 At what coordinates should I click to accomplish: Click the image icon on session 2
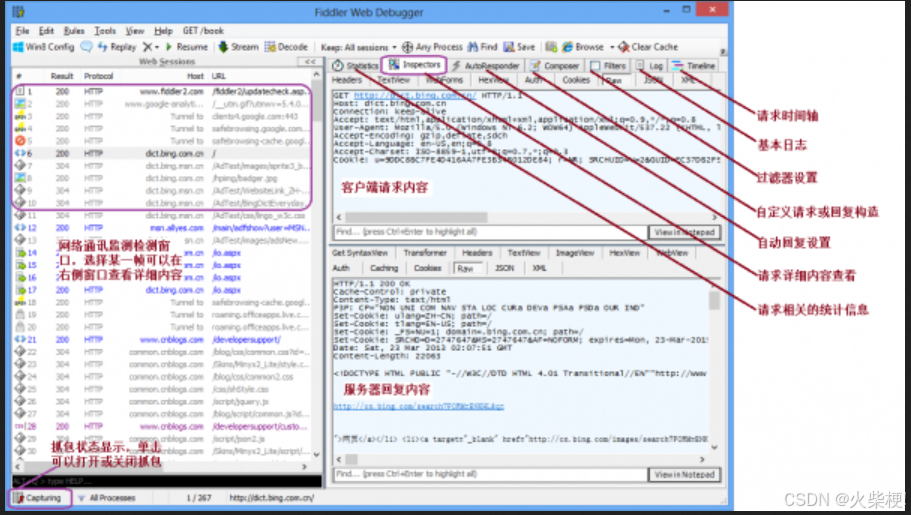[20, 103]
